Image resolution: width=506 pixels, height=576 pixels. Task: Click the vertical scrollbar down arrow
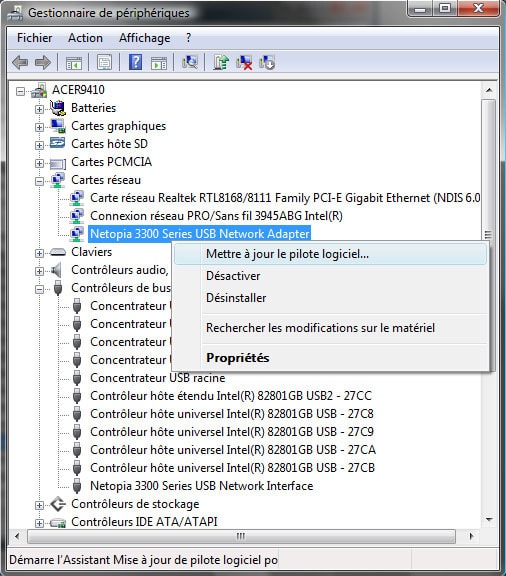[x=489, y=519]
